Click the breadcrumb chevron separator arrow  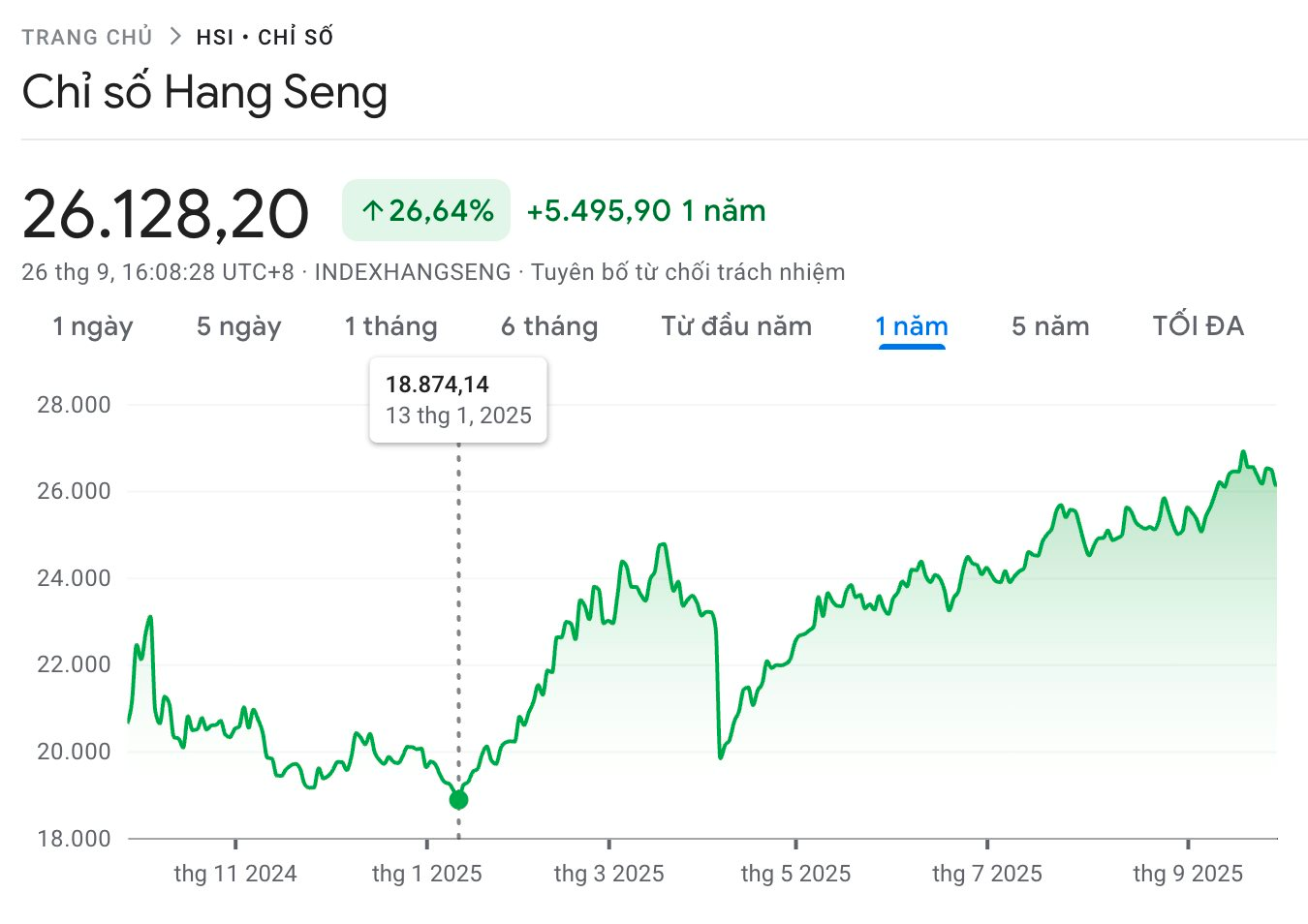pos(175,37)
